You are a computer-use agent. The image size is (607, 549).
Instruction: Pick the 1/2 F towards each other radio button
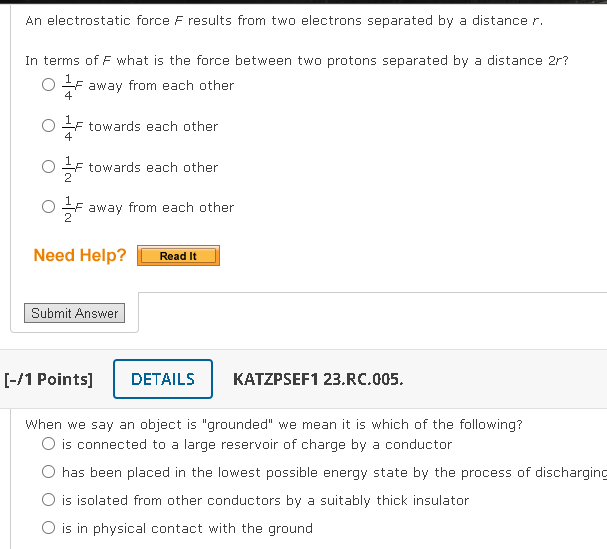(x=48, y=168)
